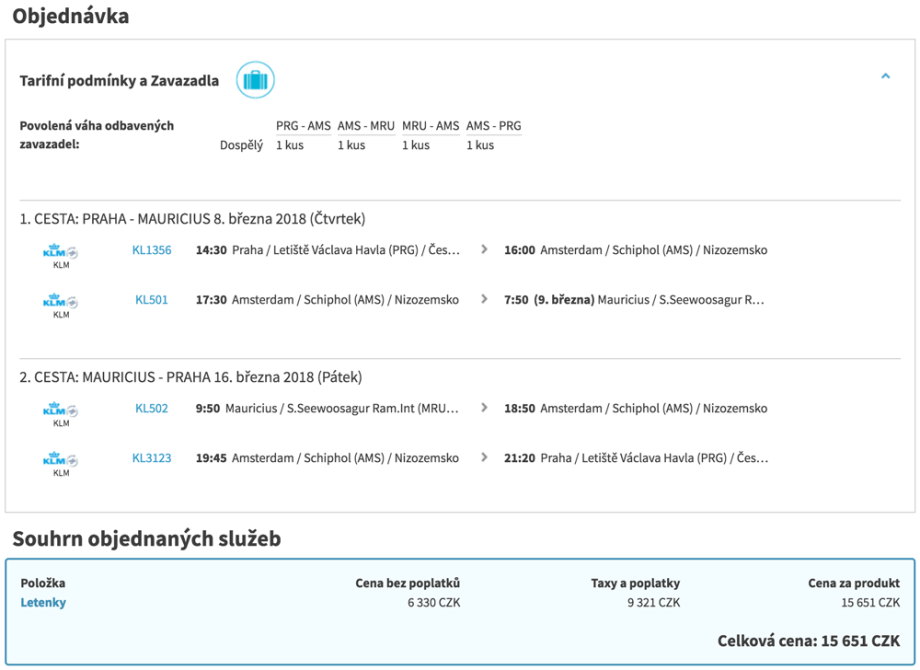Select the AMS - MRU baggage column header
Image resolution: width=920 pixels, height=670 pixels.
[x=366, y=126]
